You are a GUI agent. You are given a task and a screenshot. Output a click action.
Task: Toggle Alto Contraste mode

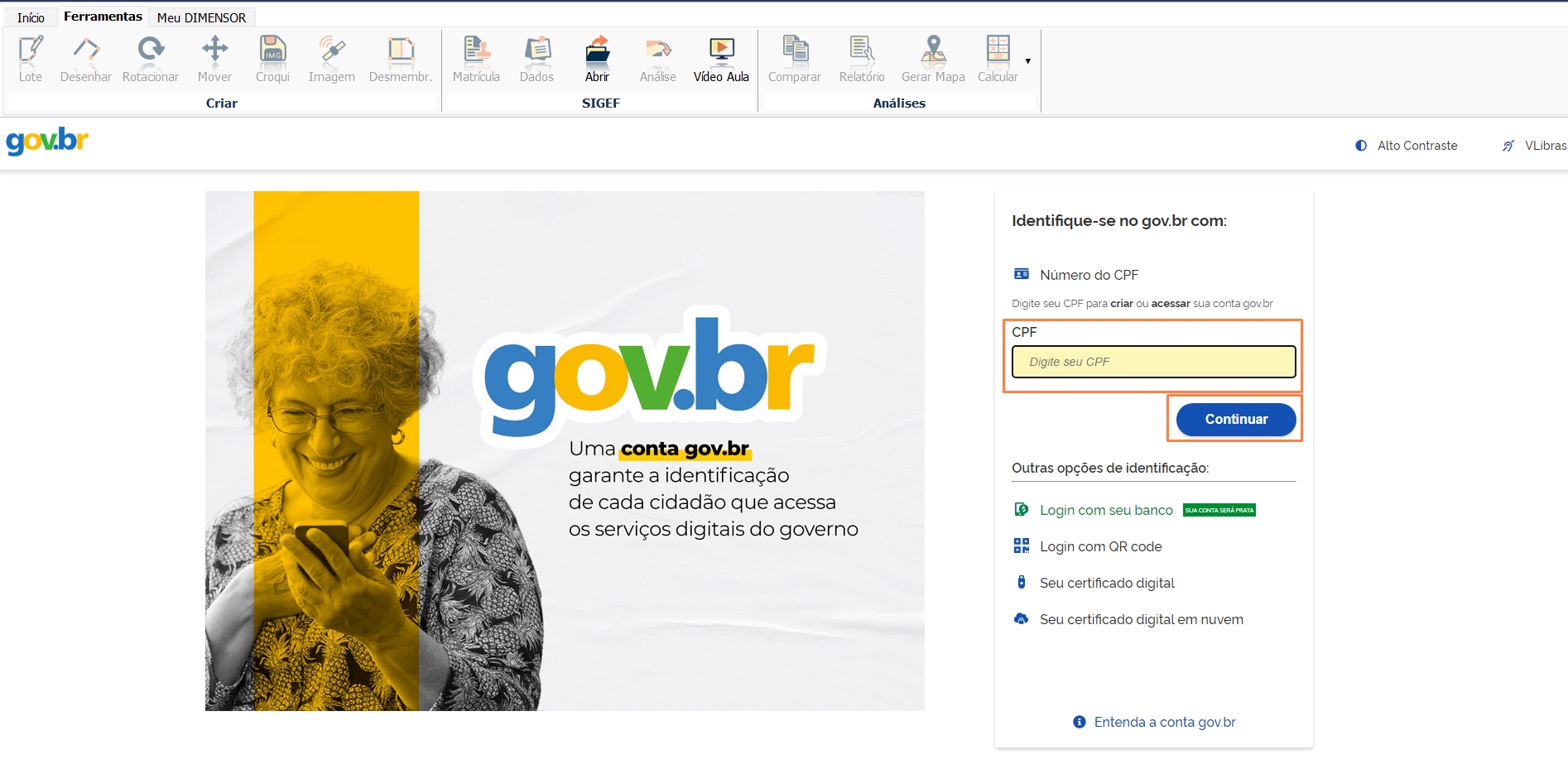click(1407, 146)
